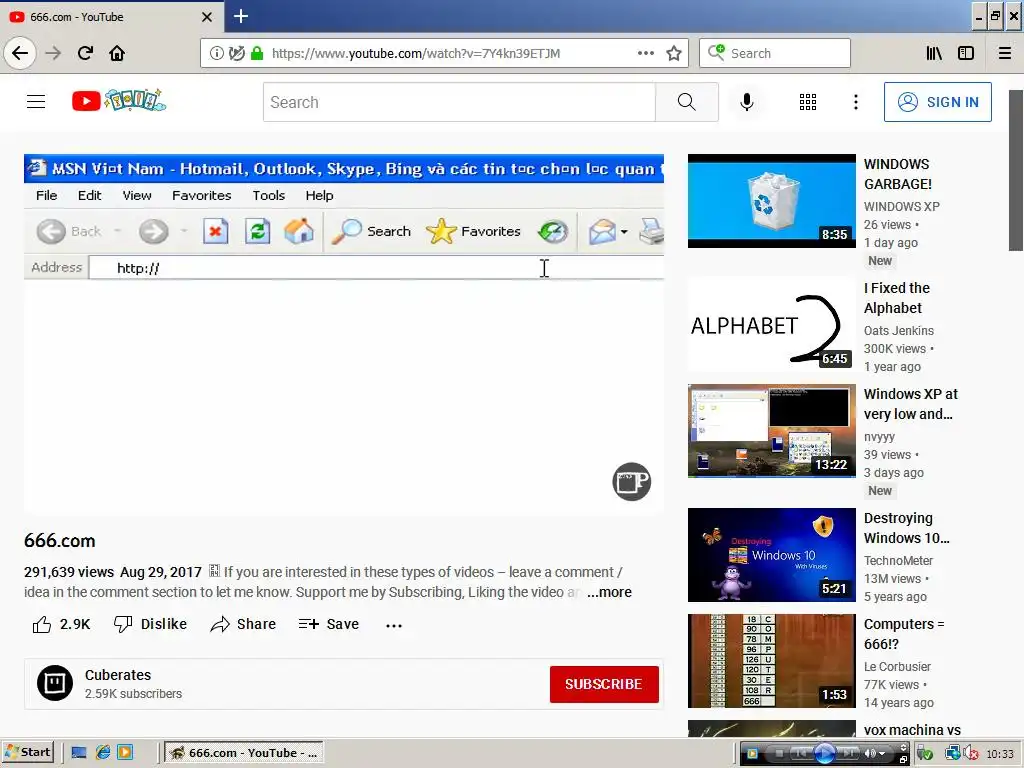The width and height of the screenshot is (1024, 768).
Task: Bookmark this page with the star
Action: tap(674, 53)
